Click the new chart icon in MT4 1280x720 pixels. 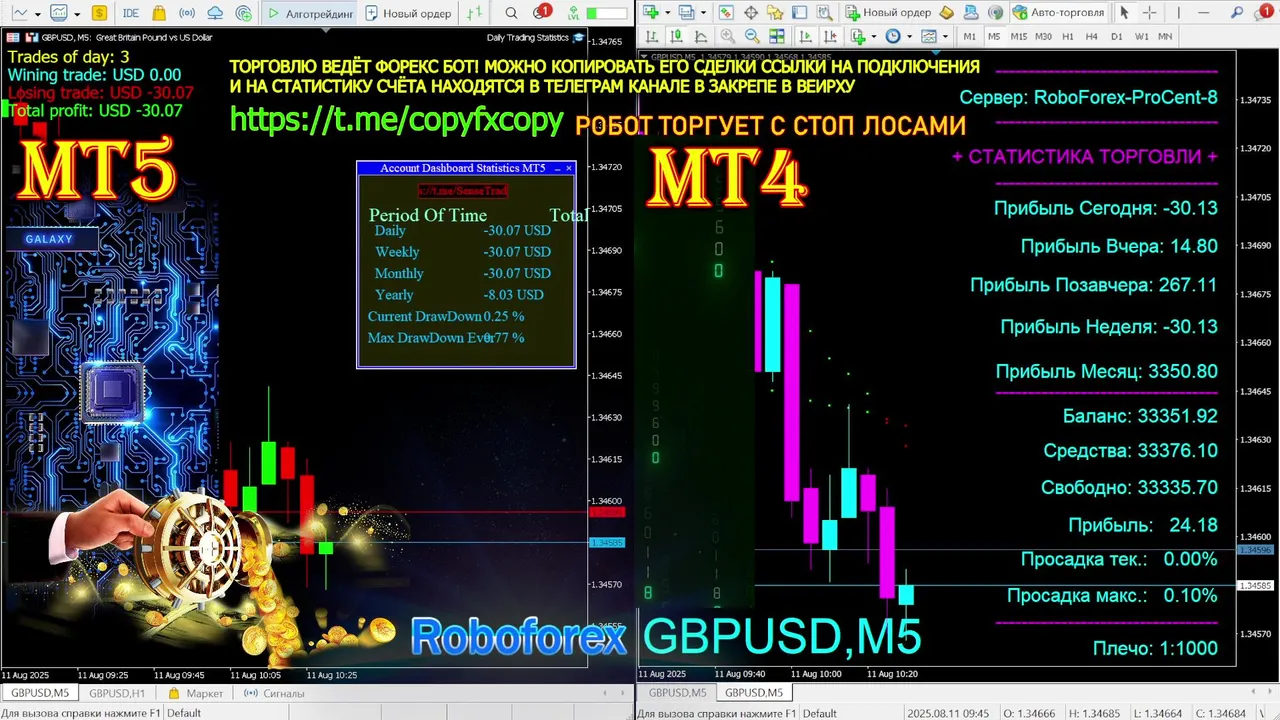(x=650, y=12)
